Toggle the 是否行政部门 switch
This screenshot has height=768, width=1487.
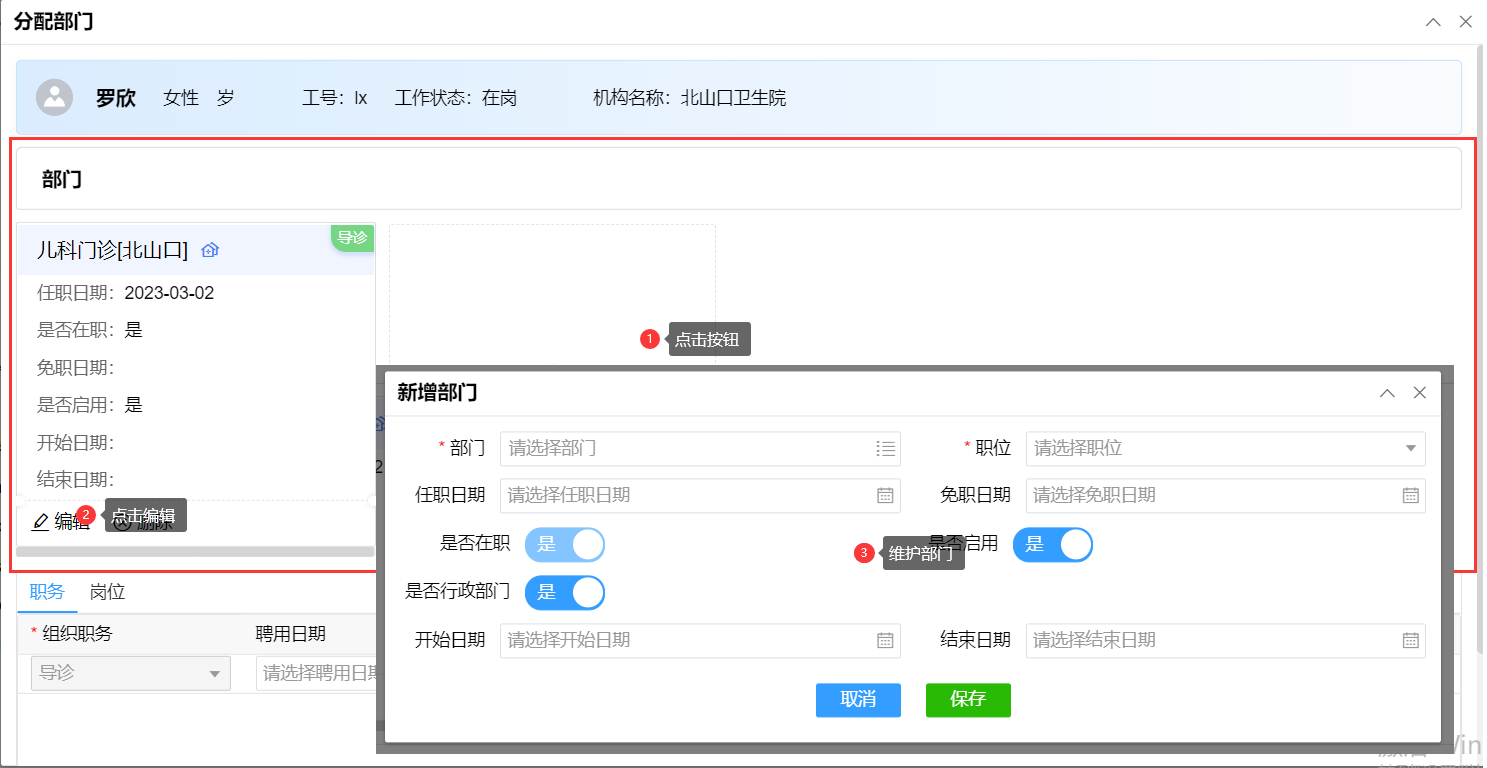pyautogui.click(x=565, y=592)
